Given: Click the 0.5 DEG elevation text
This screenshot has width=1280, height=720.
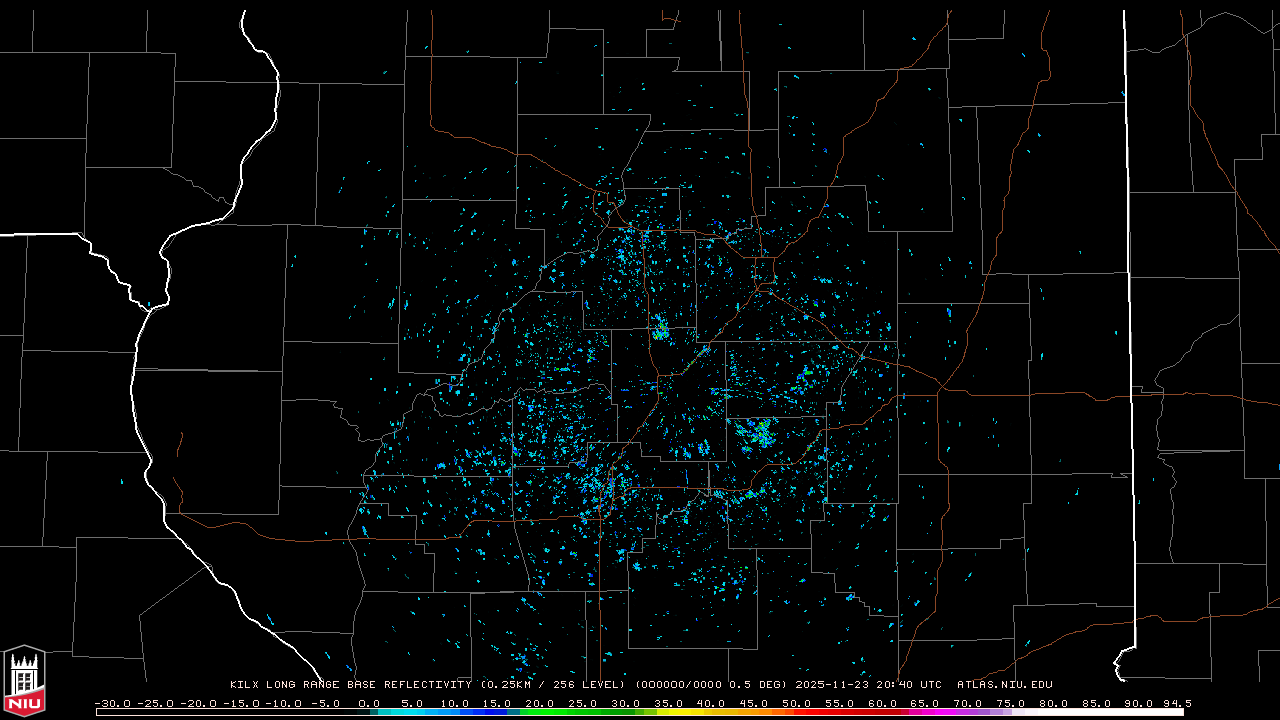Looking at the screenshot, I should [x=757, y=685].
